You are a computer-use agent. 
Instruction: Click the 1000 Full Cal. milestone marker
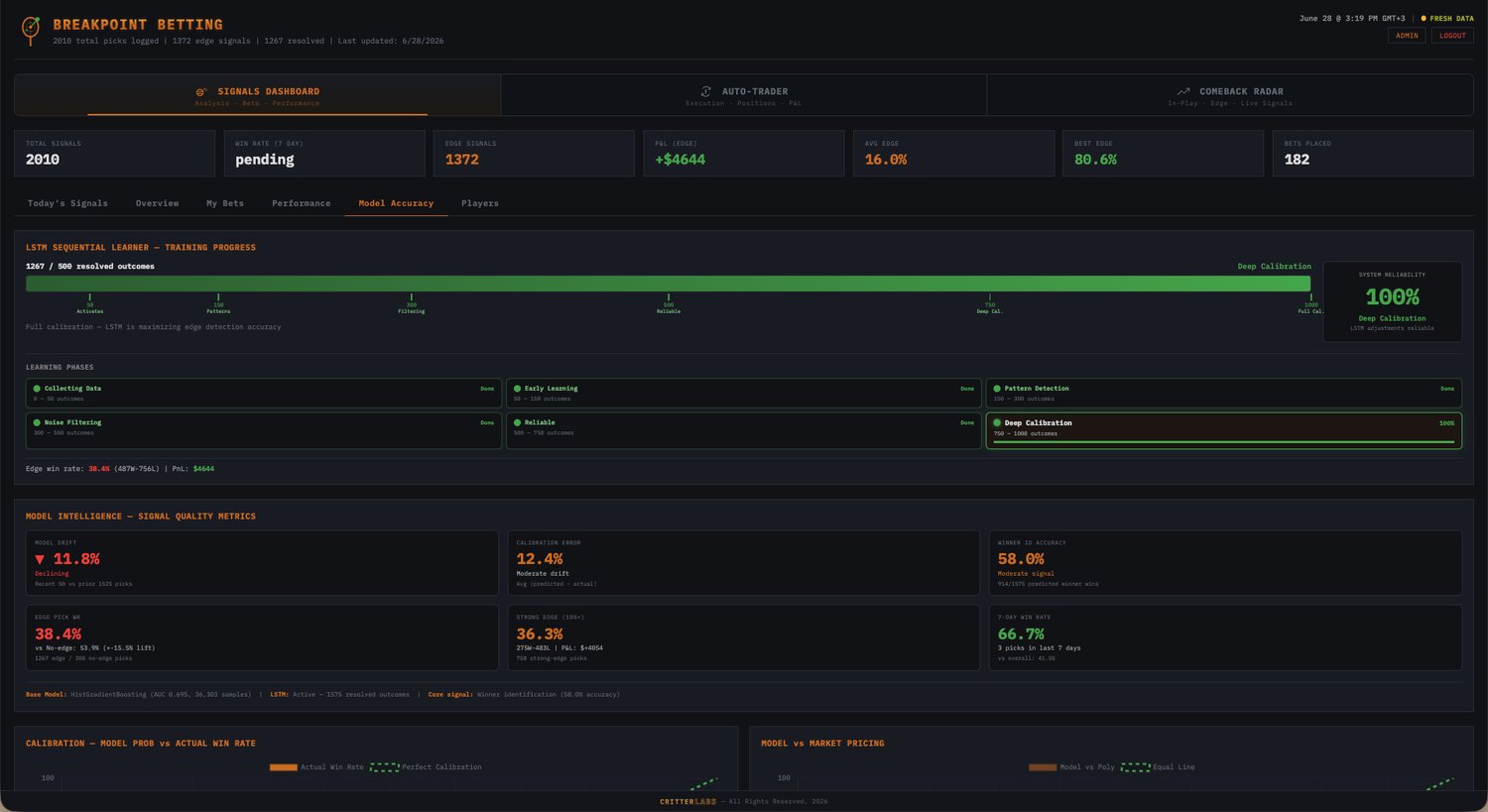click(1310, 303)
